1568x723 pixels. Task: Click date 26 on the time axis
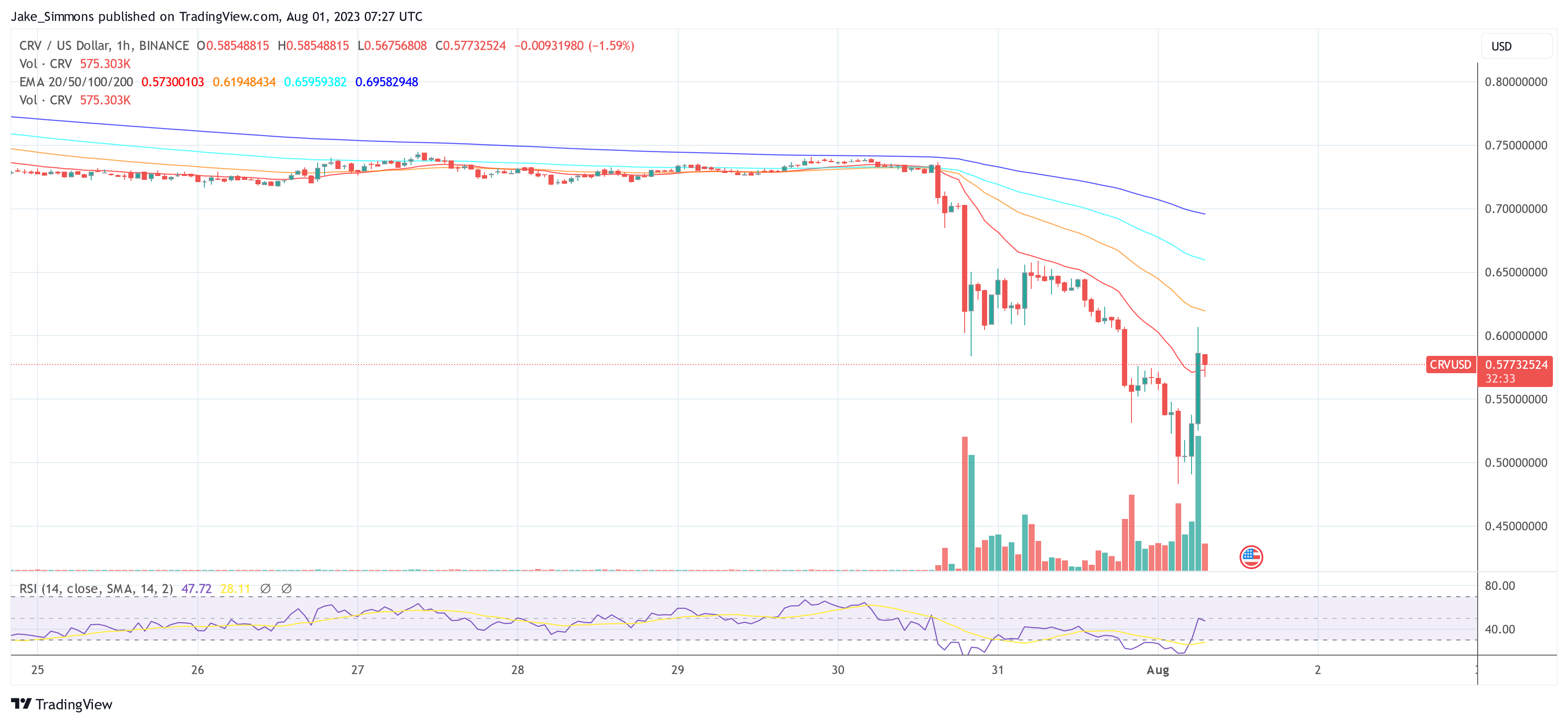(x=198, y=669)
